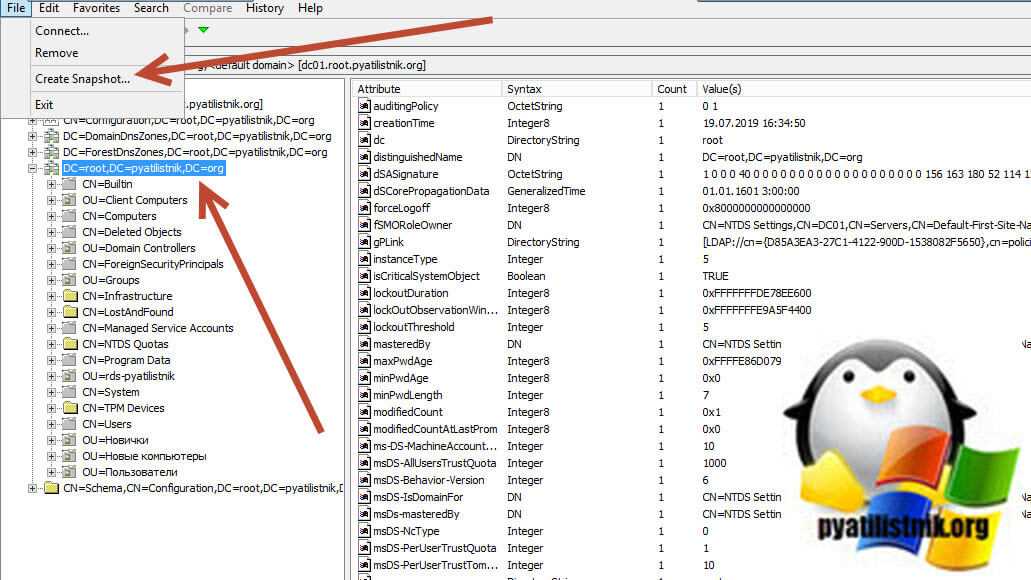Click the msDS-NcType attribute icon
Viewport: 1031px width, 580px height.
364,531
